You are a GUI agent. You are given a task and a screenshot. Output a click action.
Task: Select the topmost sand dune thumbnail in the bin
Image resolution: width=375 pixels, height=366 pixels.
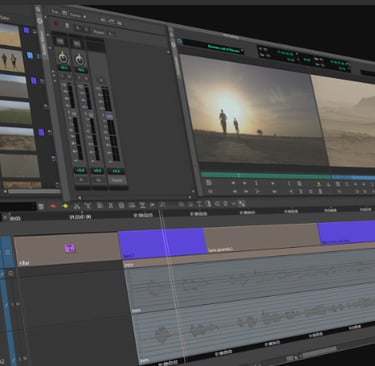click(x=10, y=36)
